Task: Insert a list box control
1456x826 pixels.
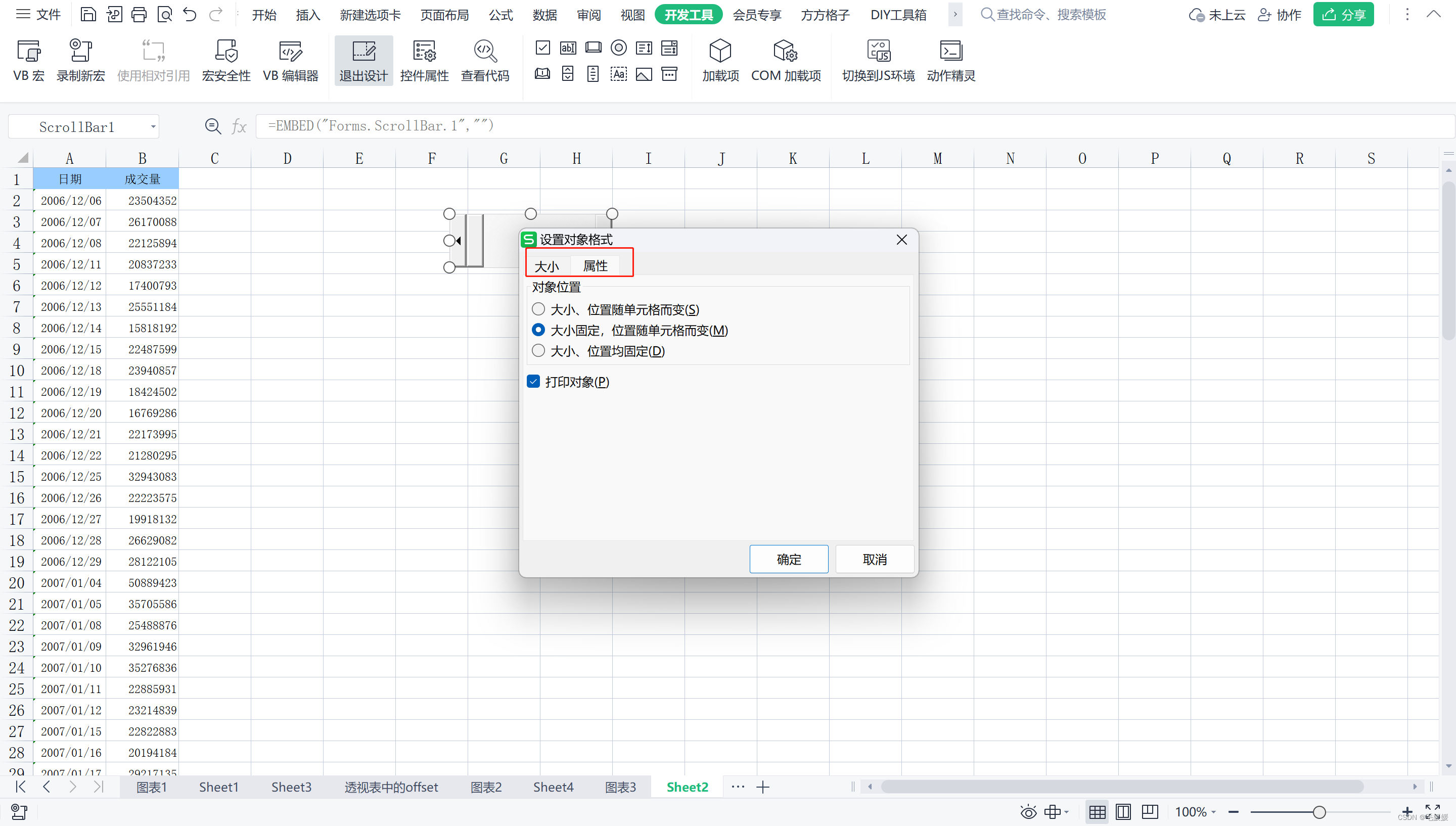Action: [x=645, y=48]
